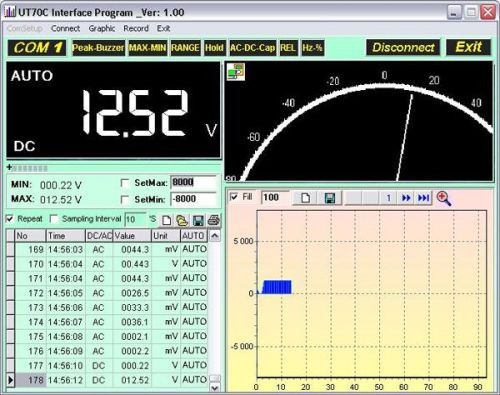500x395 pixels.
Task: Uncheck the Fill checkbox
Action: [x=234, y=197]
